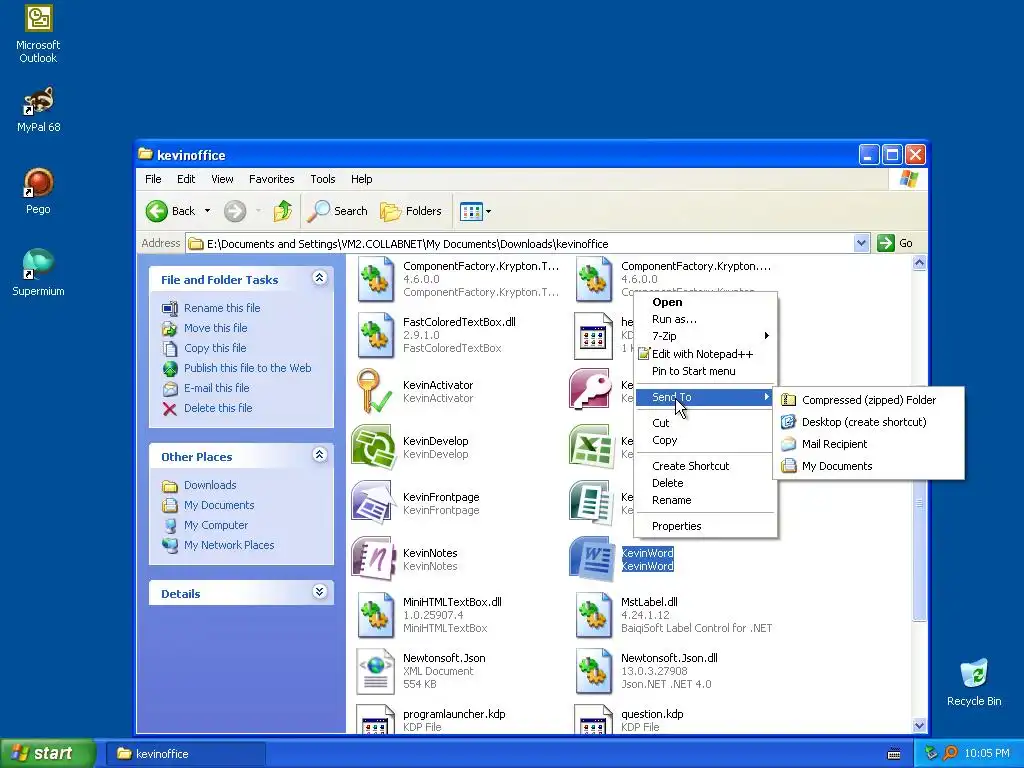Select the KevinFrontpage application icon
Screen dimensions: 1024x768
(374, 503)
